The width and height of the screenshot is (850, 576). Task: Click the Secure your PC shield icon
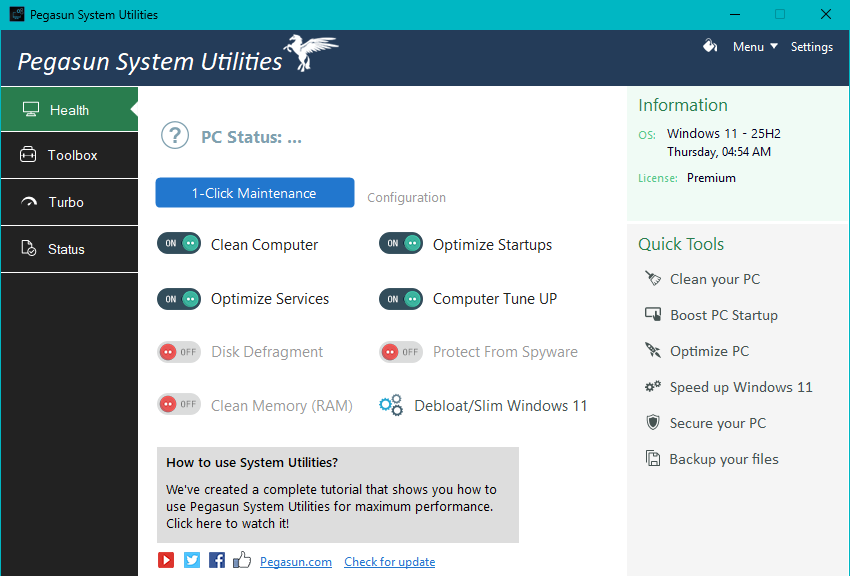click(653, 423)
